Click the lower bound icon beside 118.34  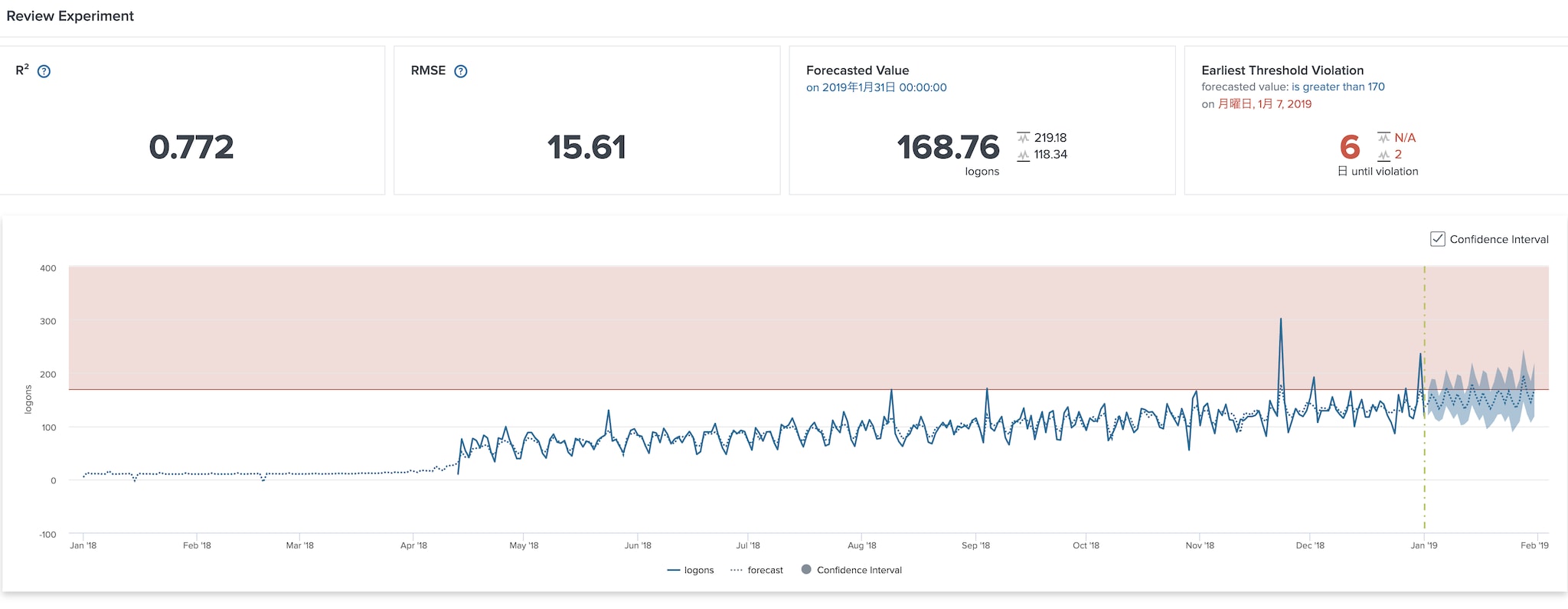tap(1023, 155)
